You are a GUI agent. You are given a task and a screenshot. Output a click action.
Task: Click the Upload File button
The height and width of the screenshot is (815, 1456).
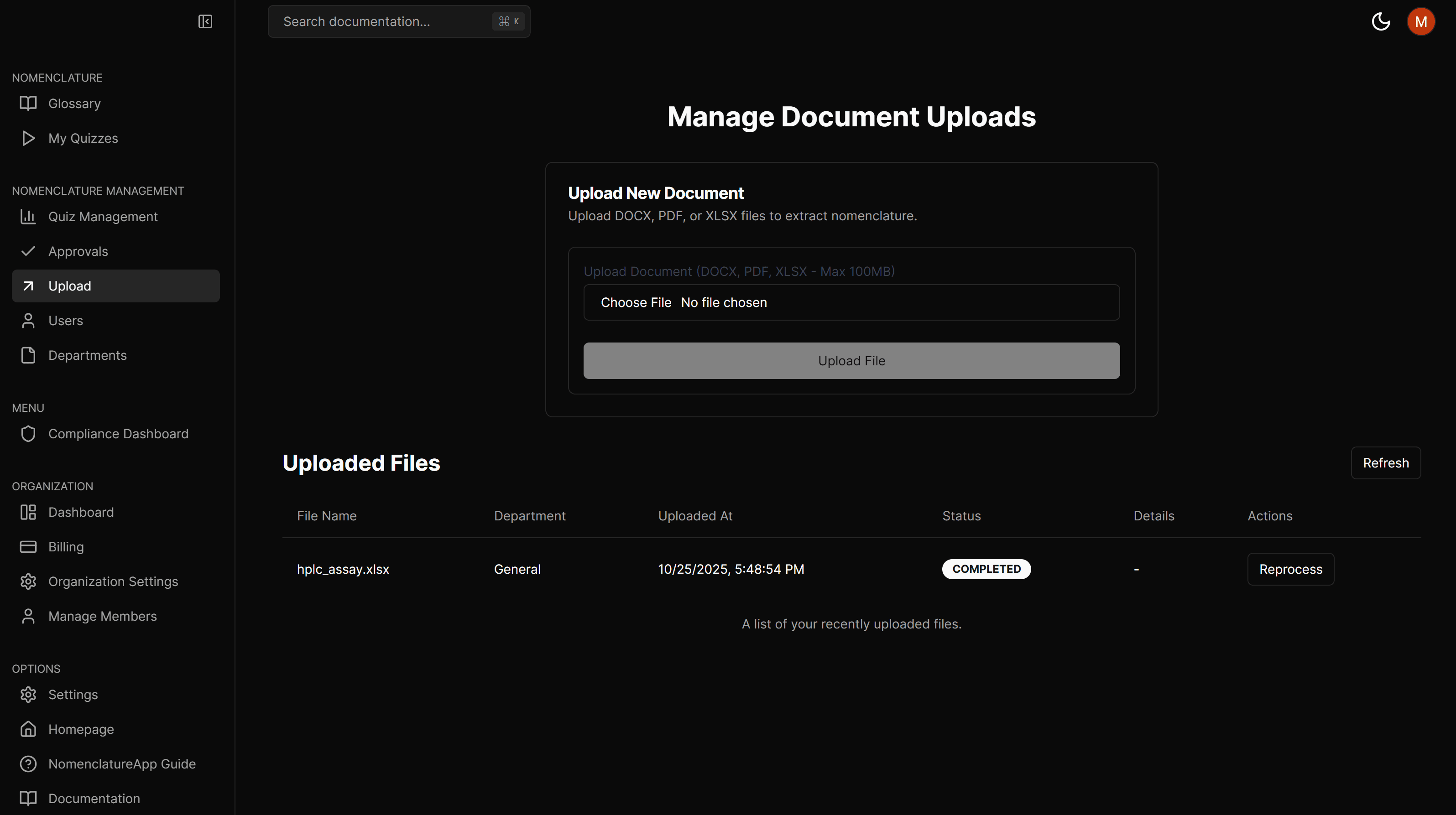click(851, 360)
